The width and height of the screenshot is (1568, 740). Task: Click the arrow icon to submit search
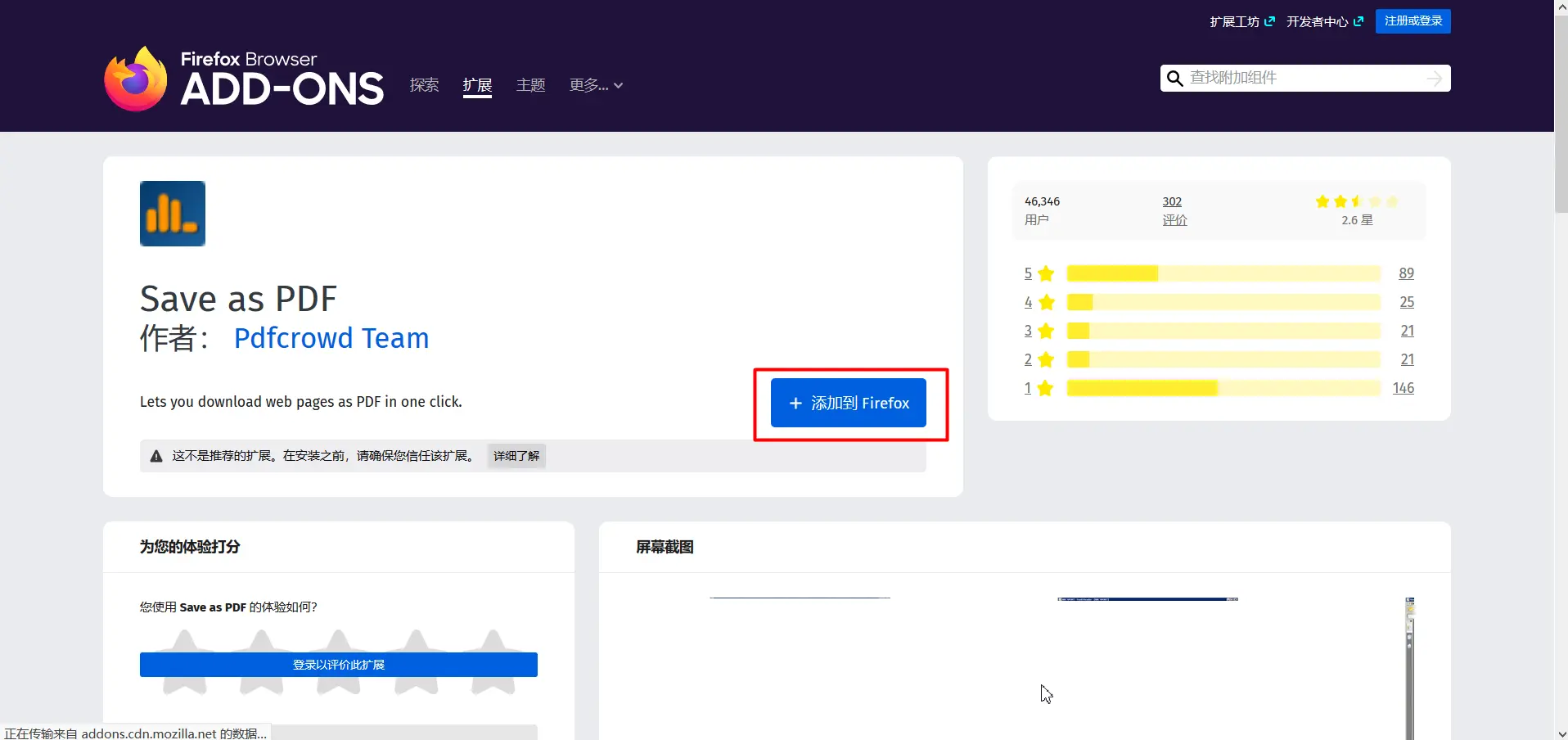click(x=1435, y=78)
